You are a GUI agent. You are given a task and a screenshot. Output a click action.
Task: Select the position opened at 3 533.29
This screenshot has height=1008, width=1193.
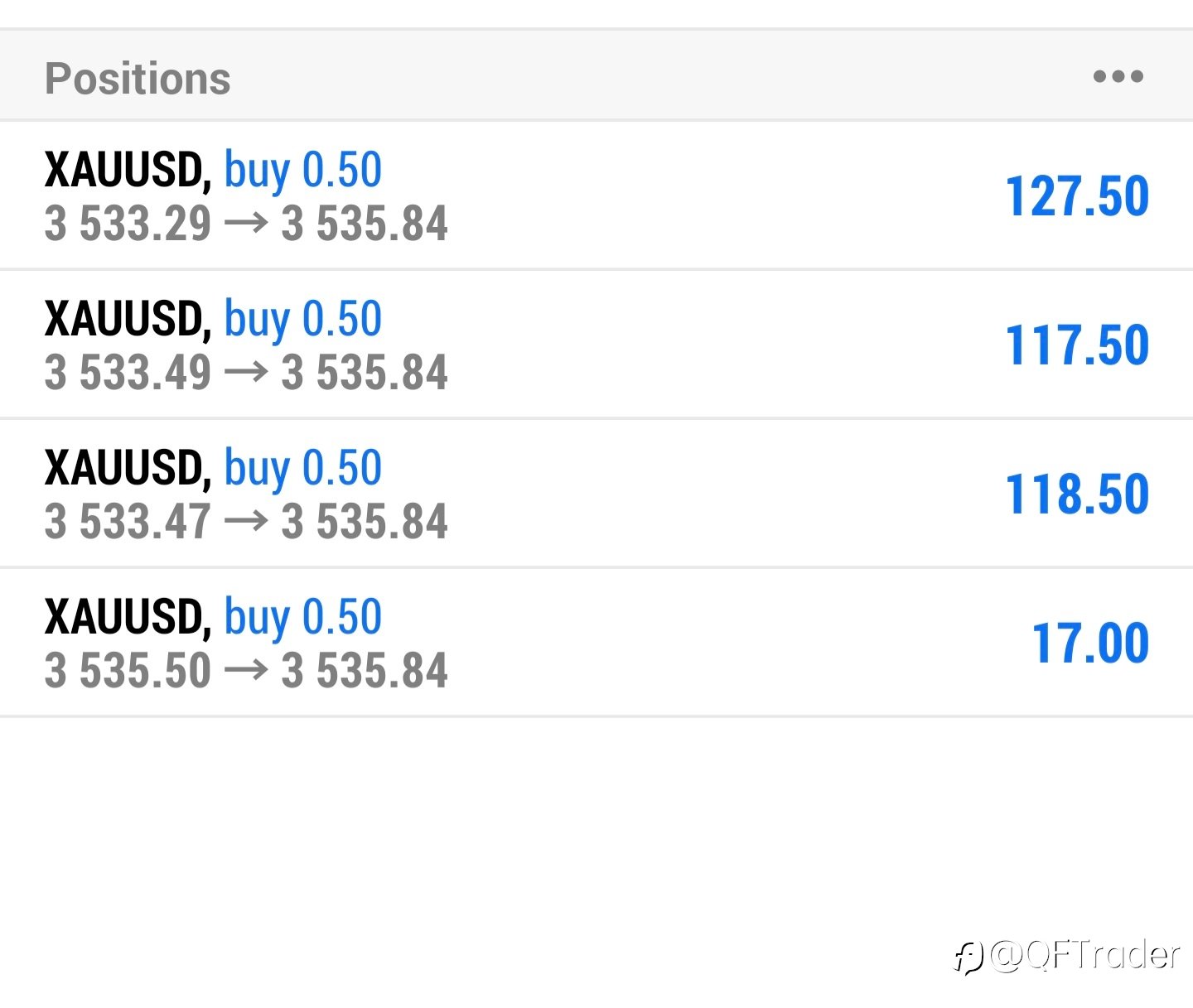click(596, 195)
